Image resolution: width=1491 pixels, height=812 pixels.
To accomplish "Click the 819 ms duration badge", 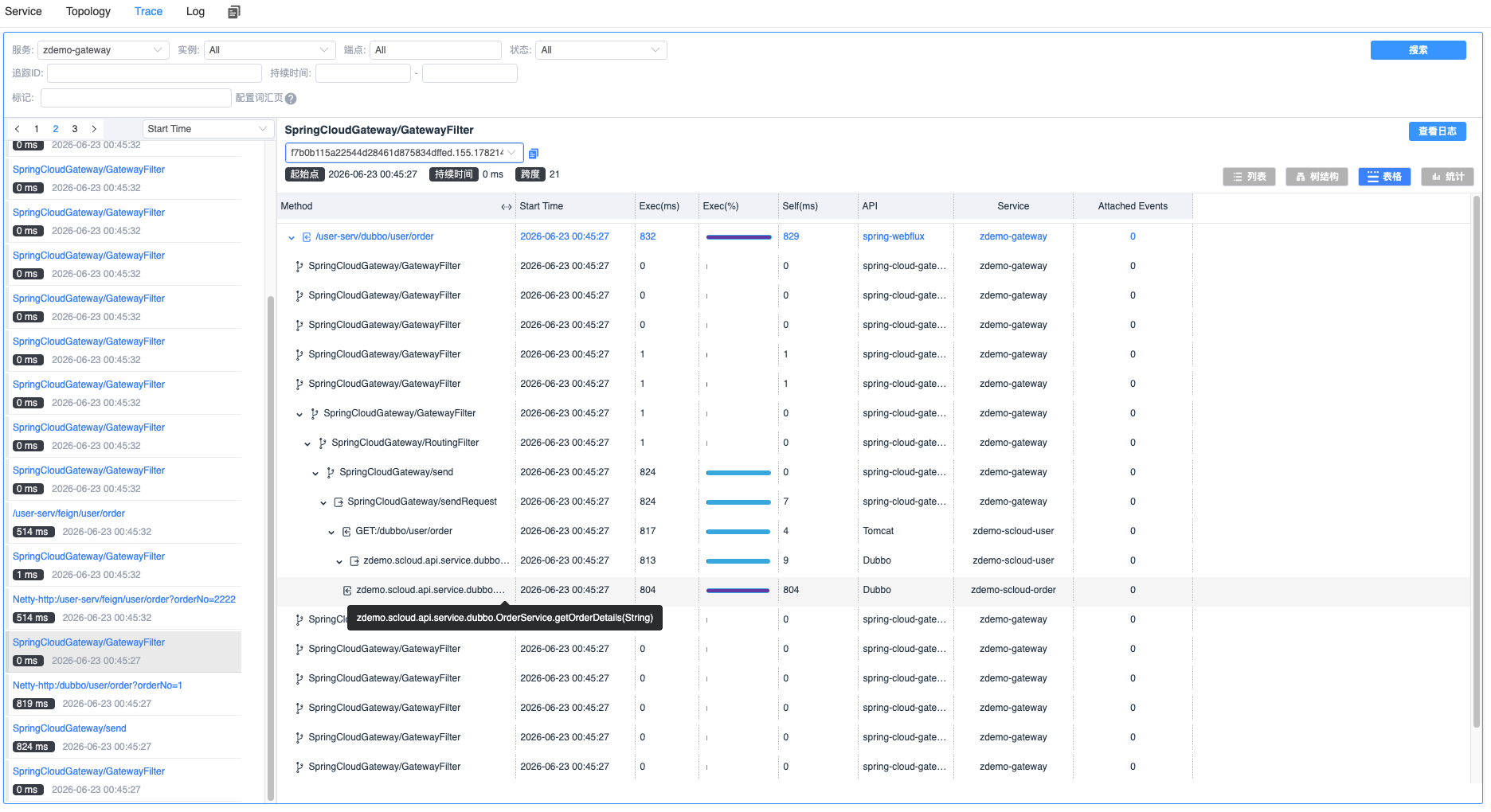I will point(32,705).
